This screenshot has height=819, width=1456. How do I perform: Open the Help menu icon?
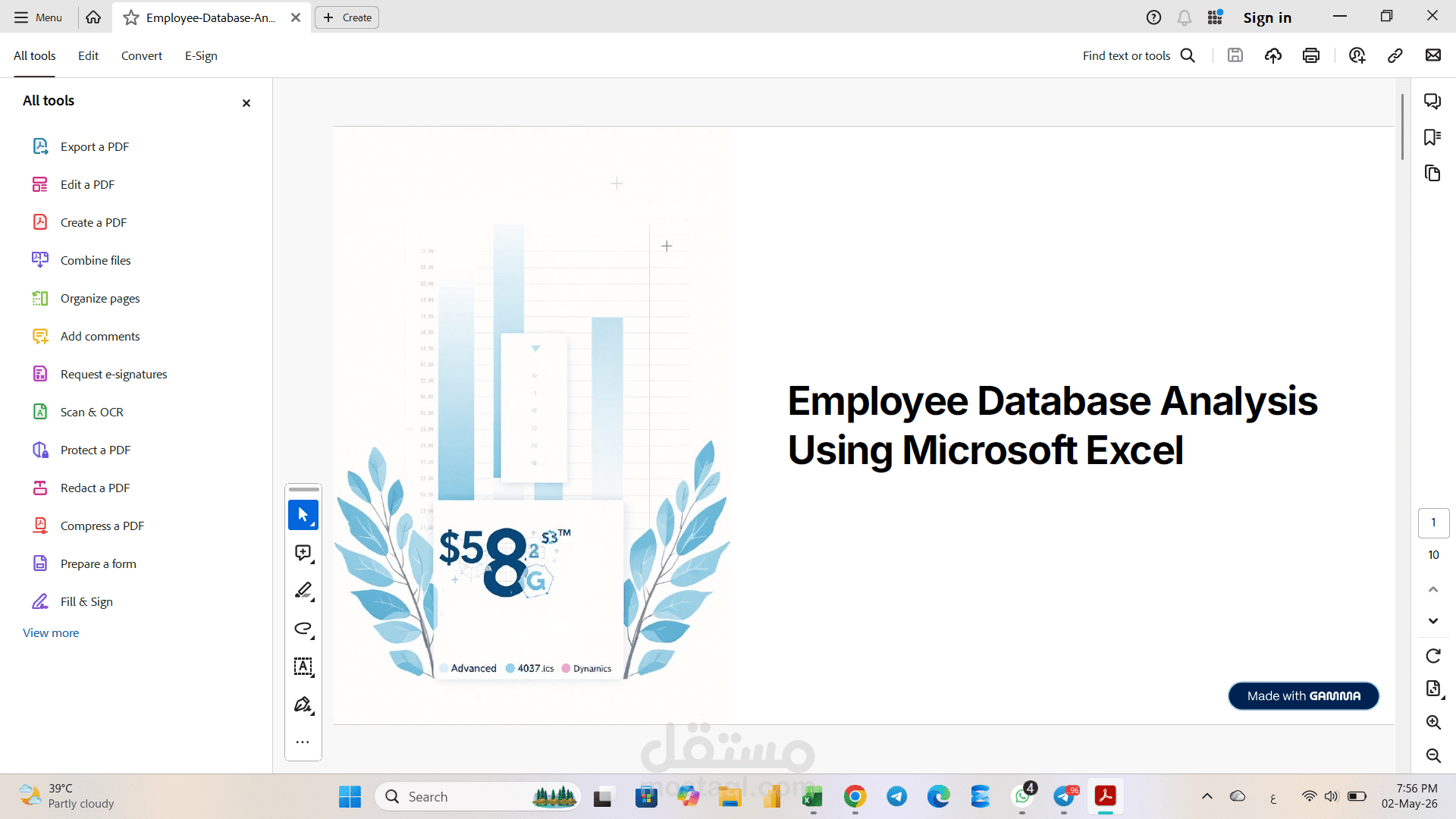[1153, 17]
